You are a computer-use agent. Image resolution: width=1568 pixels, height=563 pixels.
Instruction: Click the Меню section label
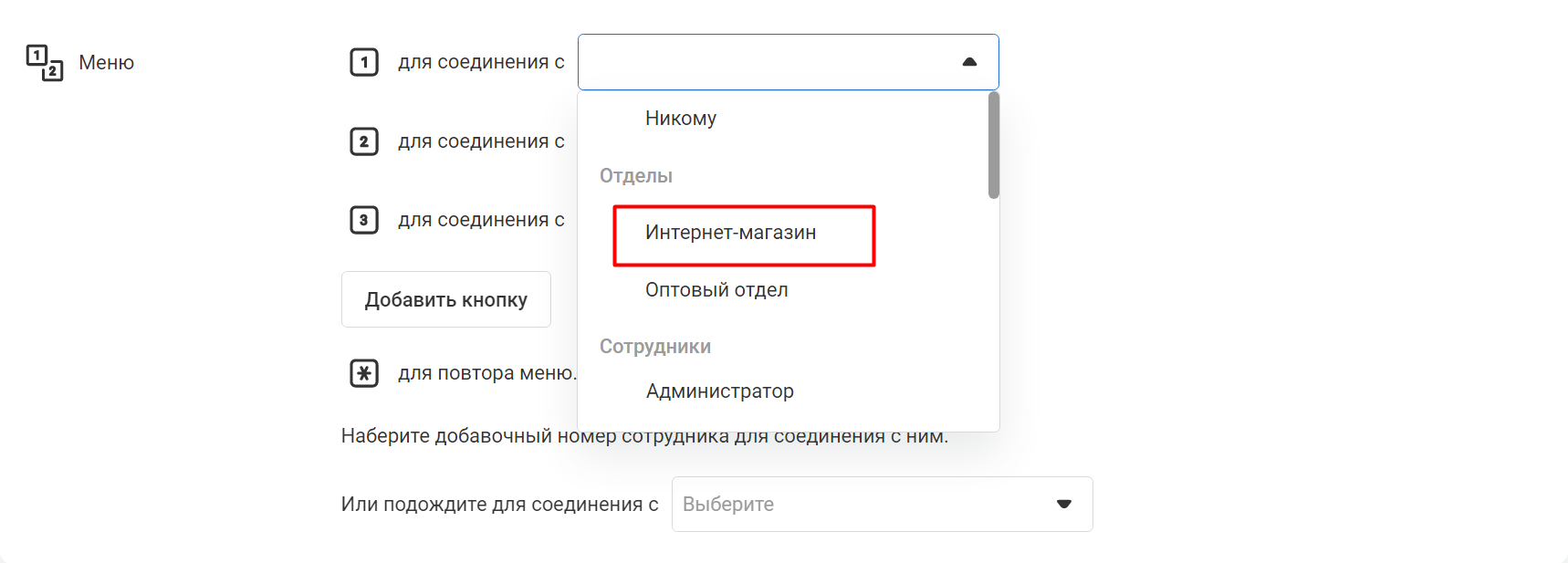tap(106, 63)
